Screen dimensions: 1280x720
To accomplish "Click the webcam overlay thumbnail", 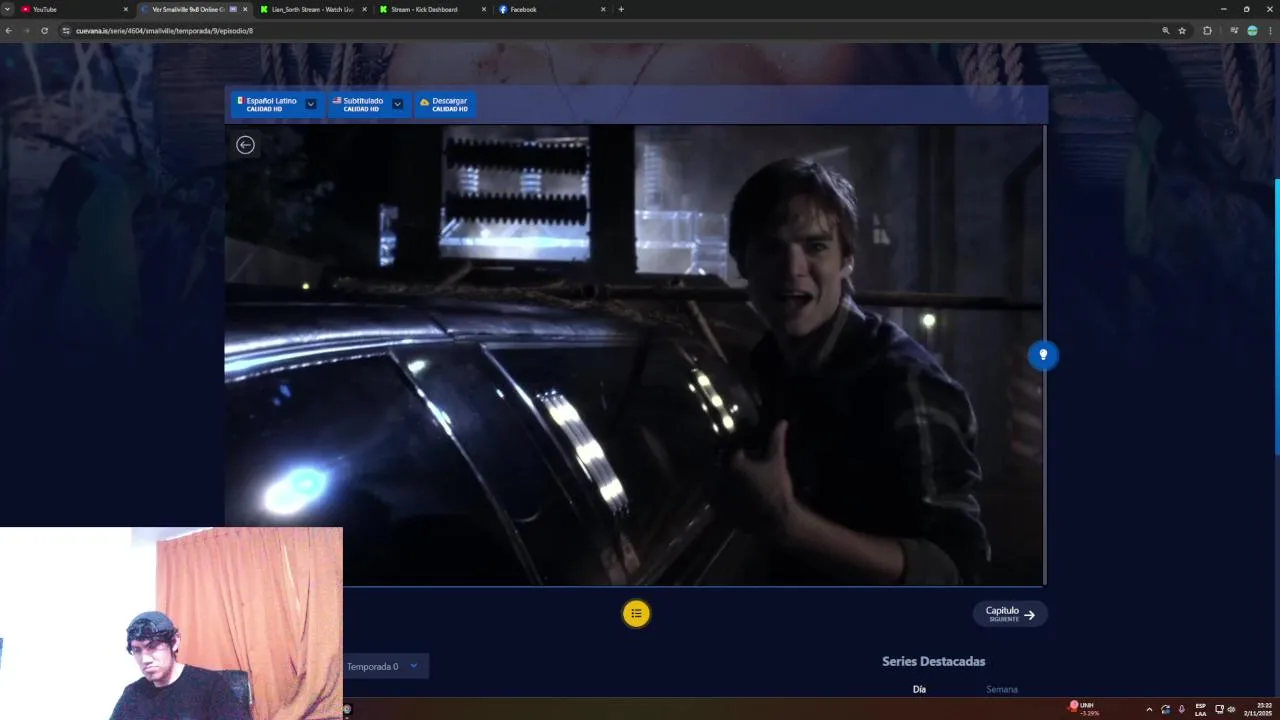I will click(x=171, y=624).
